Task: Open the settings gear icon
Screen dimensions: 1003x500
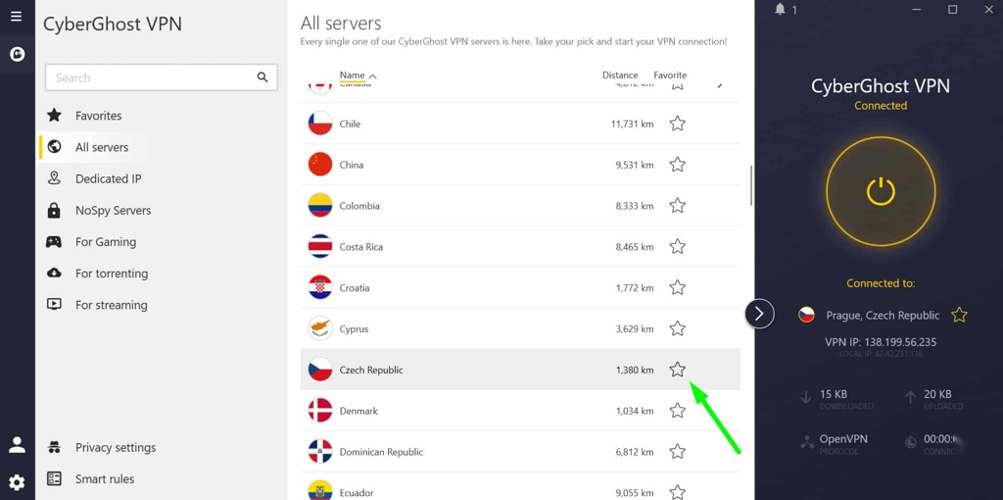Action: click(17, 482)
